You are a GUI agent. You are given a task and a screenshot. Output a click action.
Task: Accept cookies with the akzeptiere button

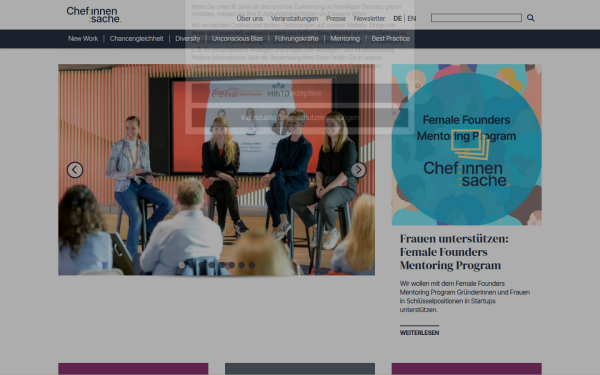300,93
